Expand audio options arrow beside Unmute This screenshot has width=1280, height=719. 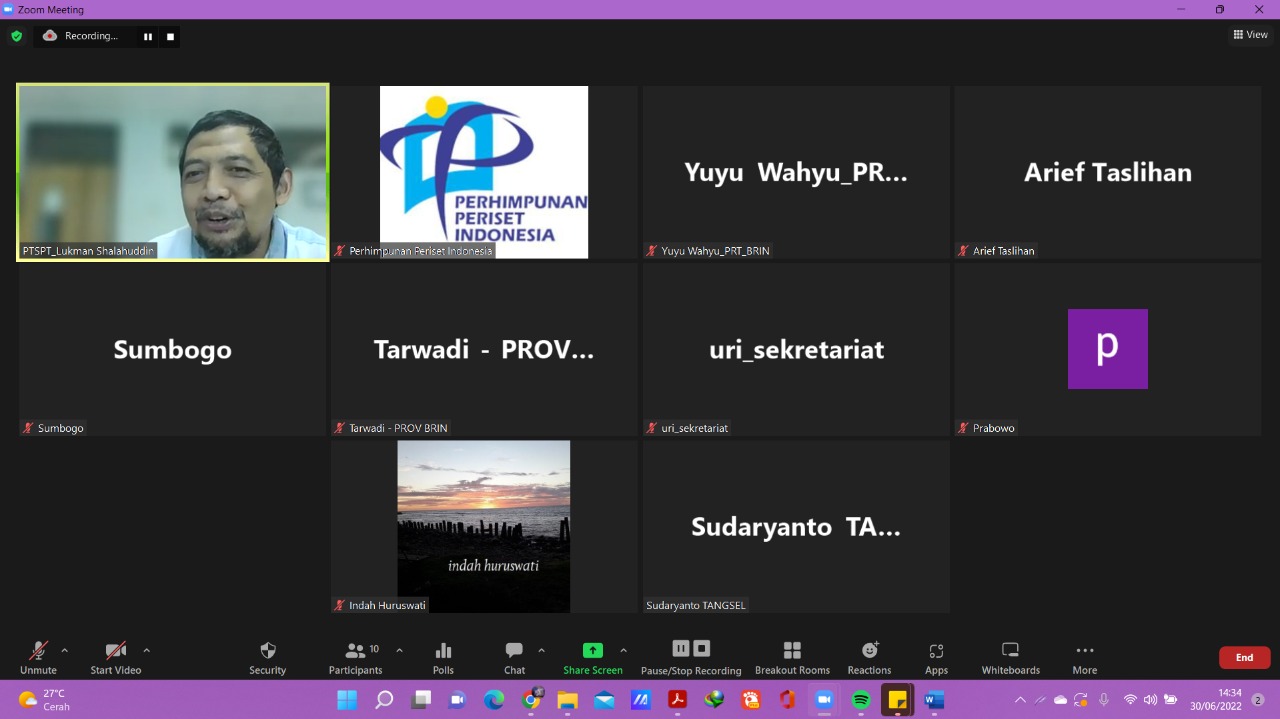(x=65, y=650)
